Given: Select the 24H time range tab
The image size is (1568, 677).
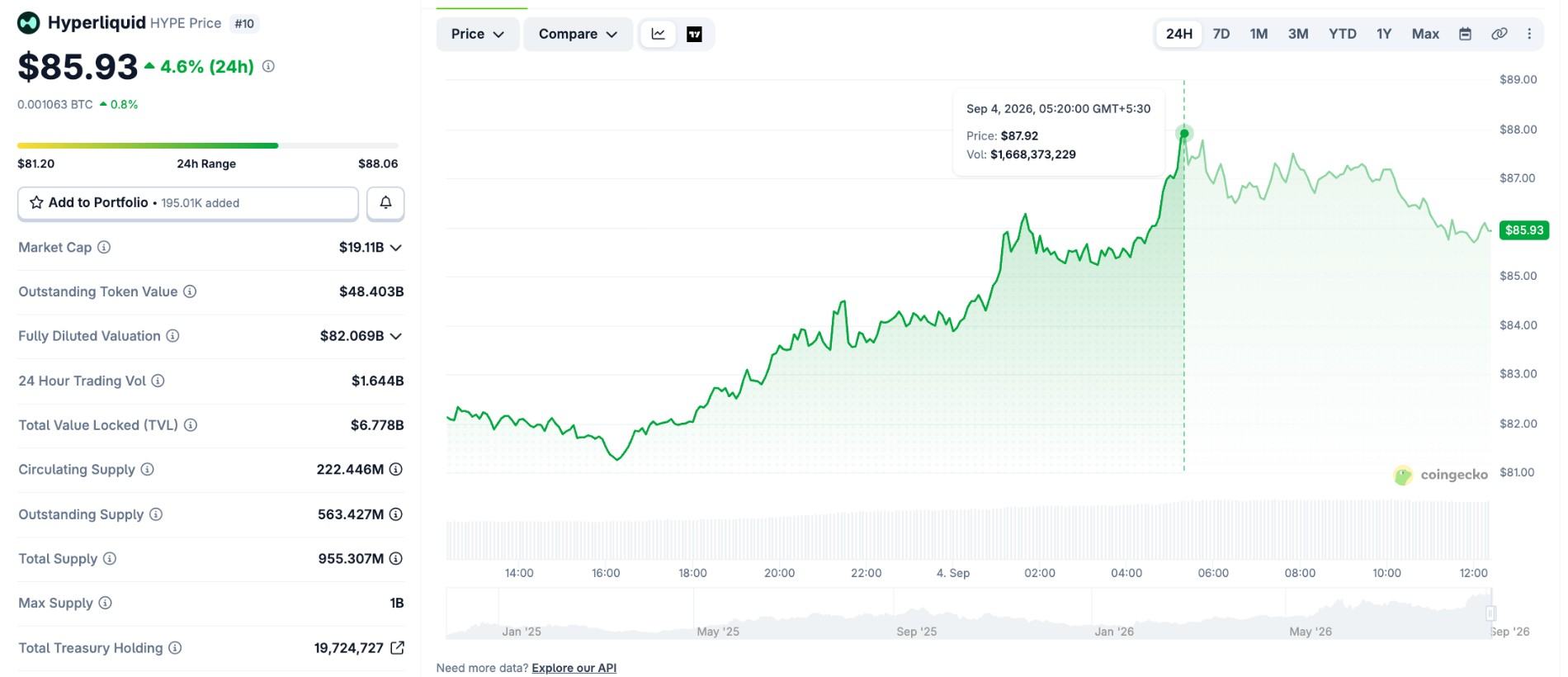Looking at the screenshot, I should pyautogui.click(x=1179, y=34).
